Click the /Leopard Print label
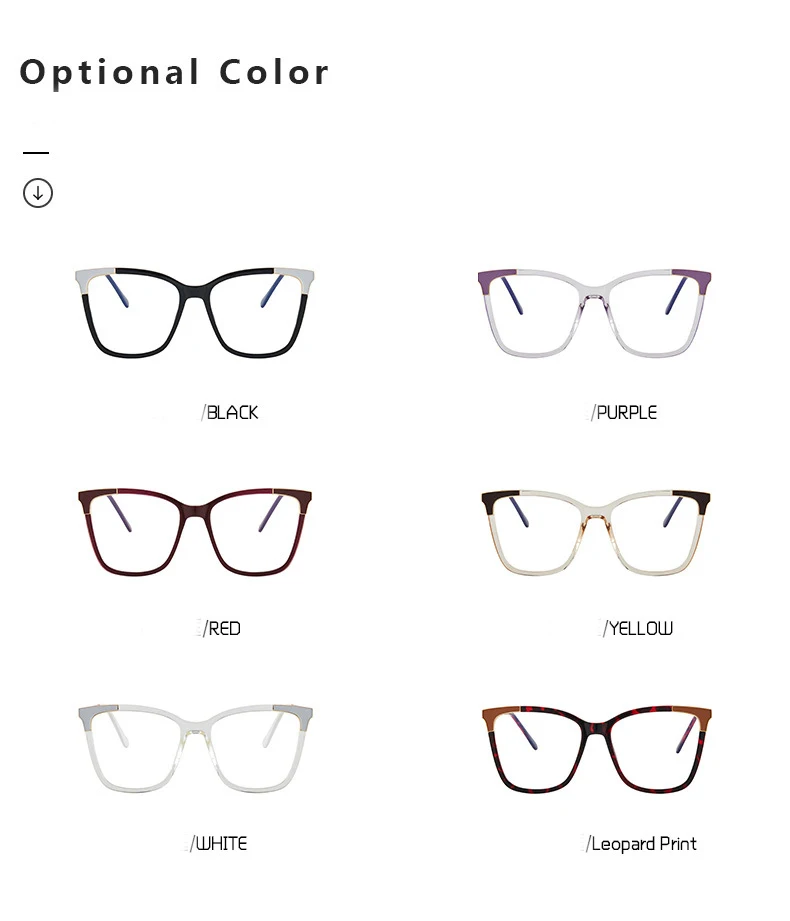 (x=641, y=844)
